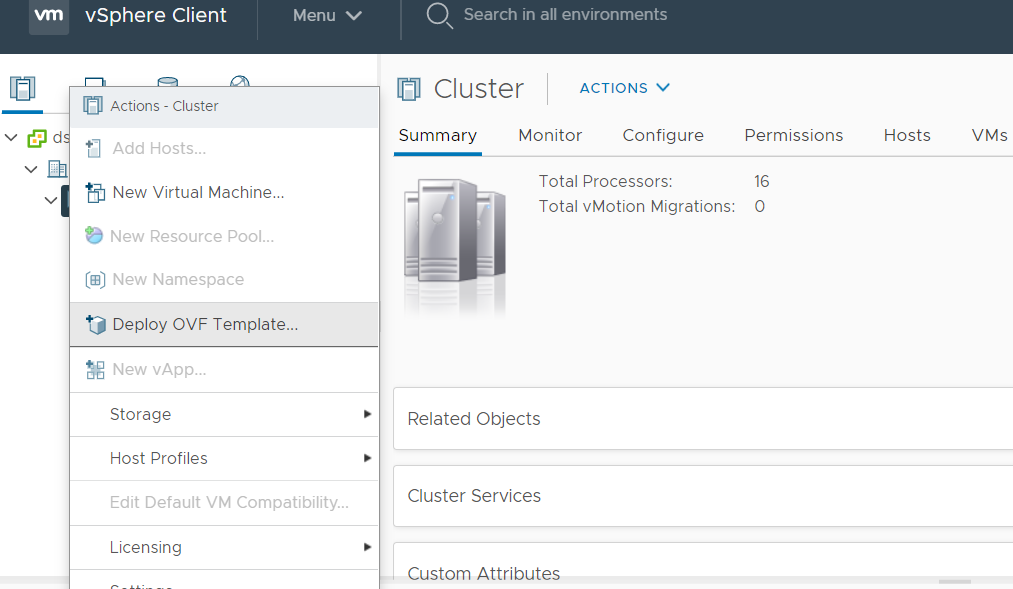Screen dimensions: 1013x589
Task: Expand the Storage submenu arrow
Action: (x=367, y=414)
